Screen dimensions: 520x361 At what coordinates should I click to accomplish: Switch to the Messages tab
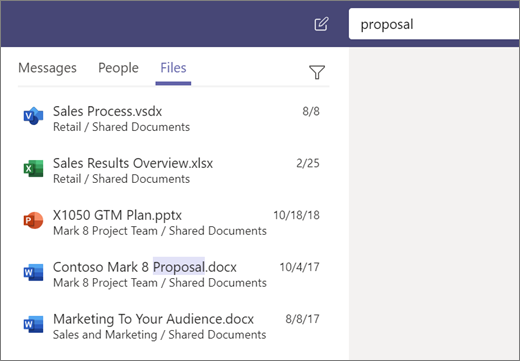pyautogui.click(x=47, y=68)
